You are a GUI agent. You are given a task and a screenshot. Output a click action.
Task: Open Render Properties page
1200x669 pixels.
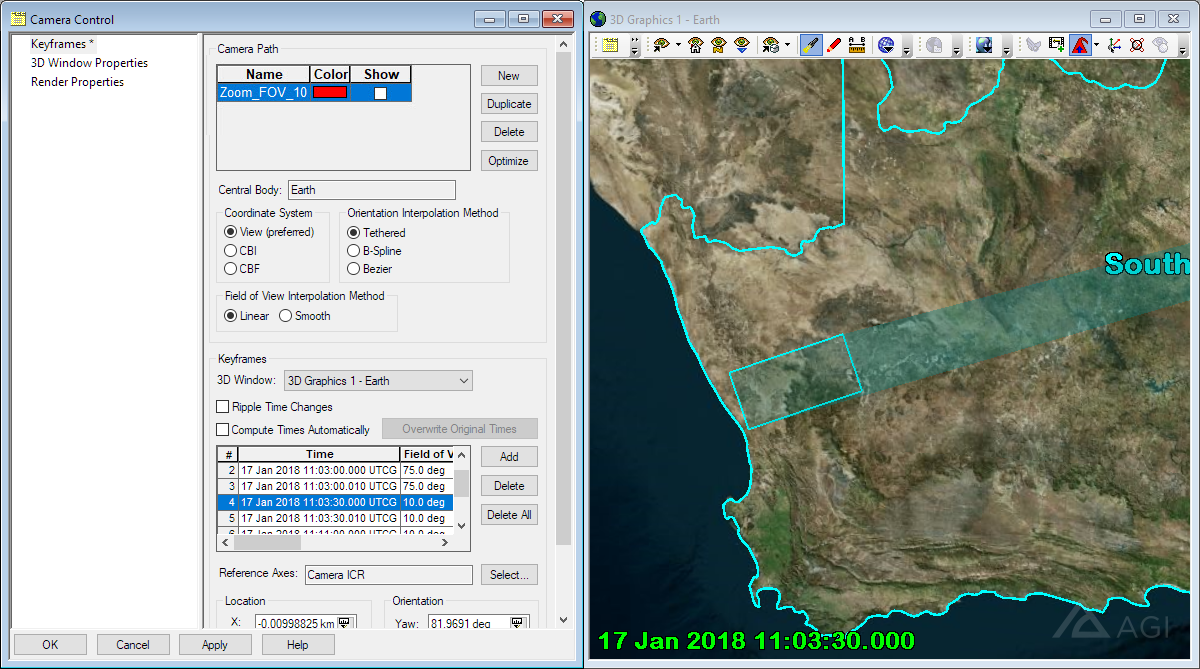[77, 82]
